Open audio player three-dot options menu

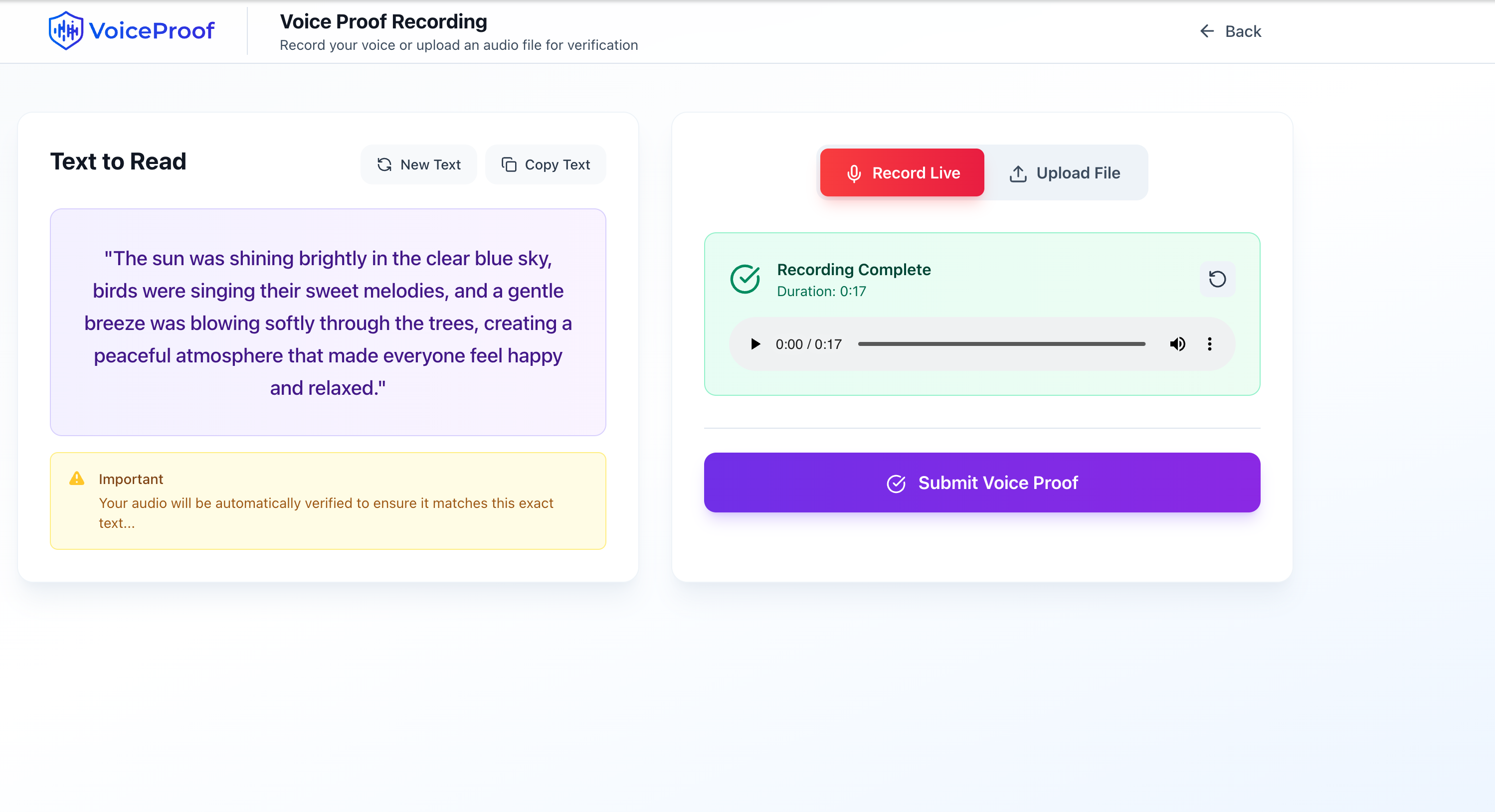1209,344
